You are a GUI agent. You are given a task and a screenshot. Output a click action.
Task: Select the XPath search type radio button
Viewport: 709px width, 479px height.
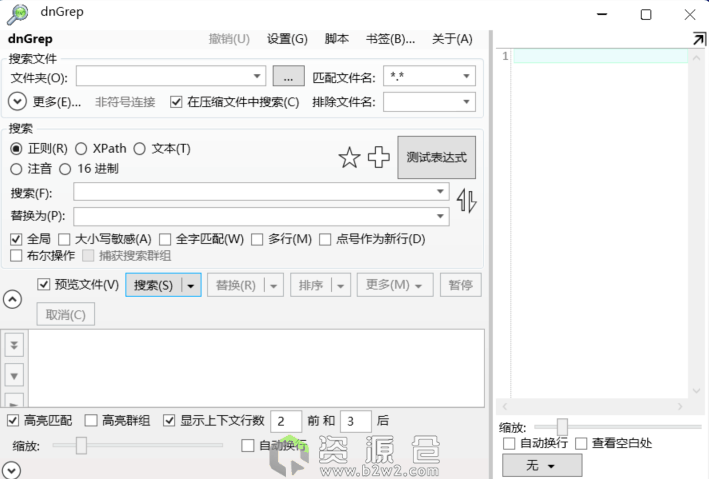tap(82, 149)
